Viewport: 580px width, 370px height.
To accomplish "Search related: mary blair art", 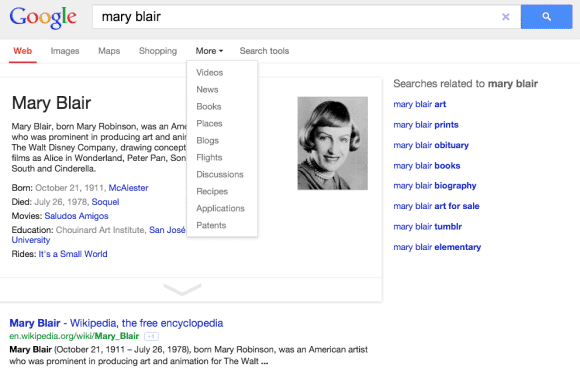I will (419, 104).
